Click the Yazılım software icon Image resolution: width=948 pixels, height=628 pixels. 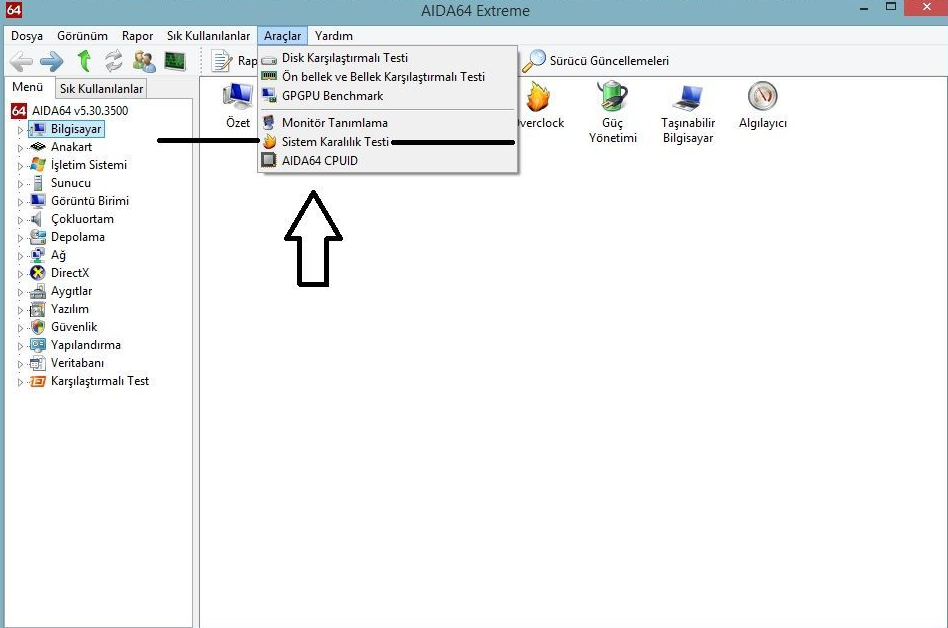tap(37, 309)
